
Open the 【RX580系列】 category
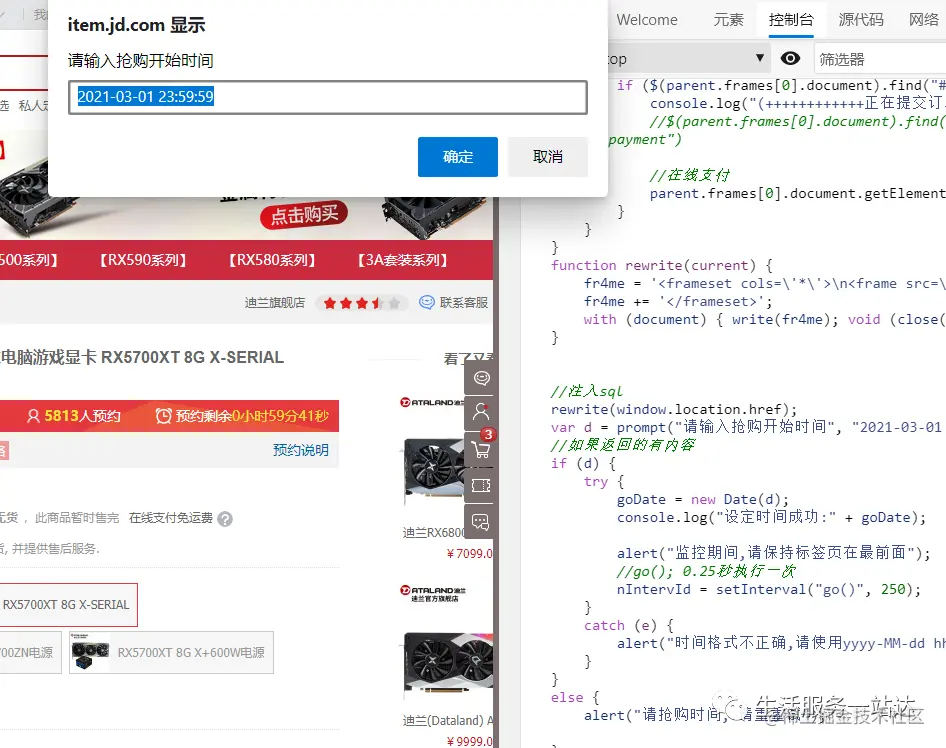272,260
